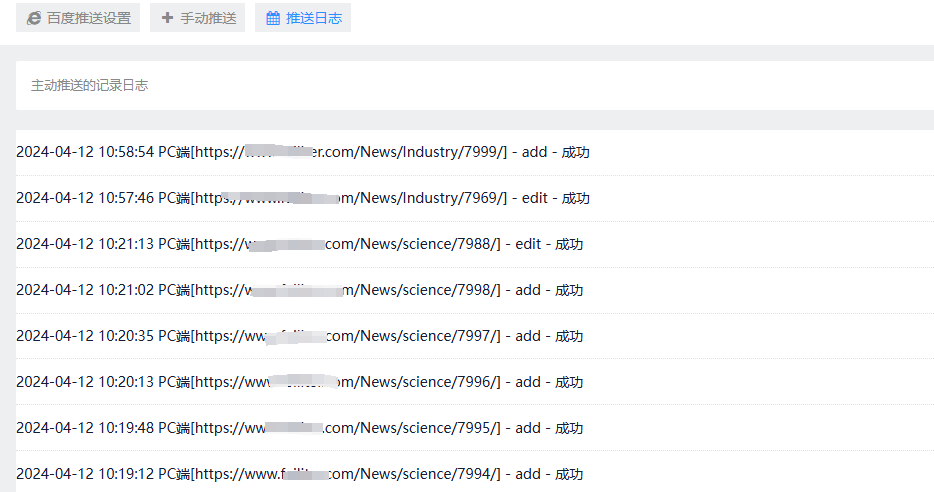Image resolution: width=934 pixels, height=492 pixels.
Task: Click 成功 status on the Industry/7999 row
Action: (x=575, y=152)
